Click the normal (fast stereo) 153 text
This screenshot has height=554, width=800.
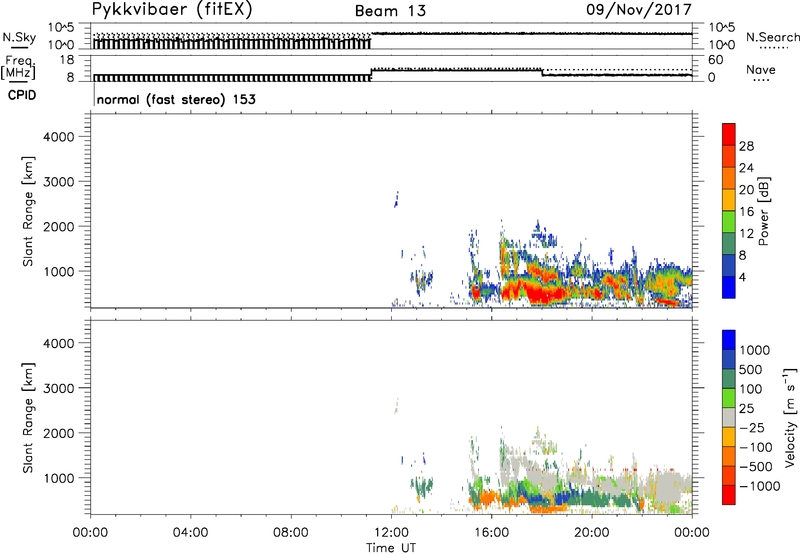click(x=176, y=99)
